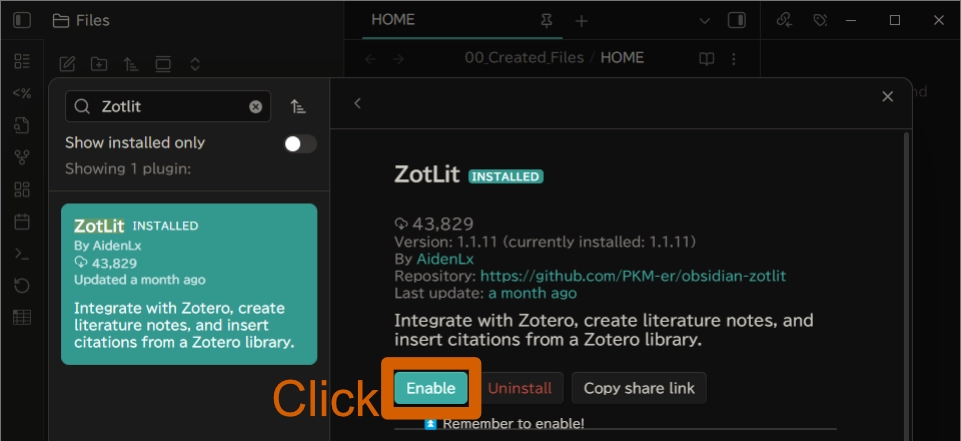
Task: Toggle the right sidebar panel
Action: [x=736, y=20]
